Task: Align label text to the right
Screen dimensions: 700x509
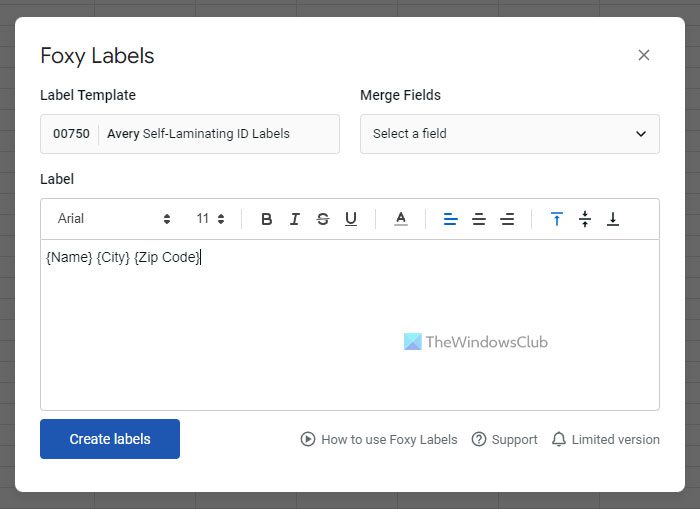Action: pos(507,219)
